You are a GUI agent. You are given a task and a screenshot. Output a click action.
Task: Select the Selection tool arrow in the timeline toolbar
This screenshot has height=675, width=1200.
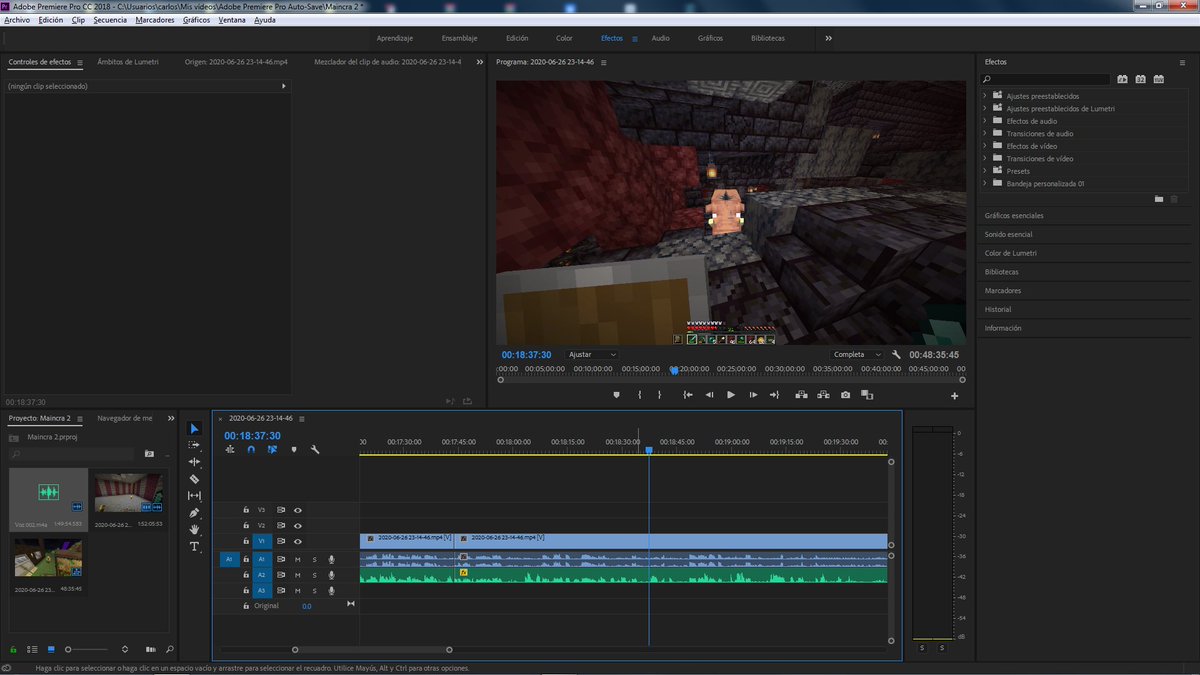click(194, 429)
